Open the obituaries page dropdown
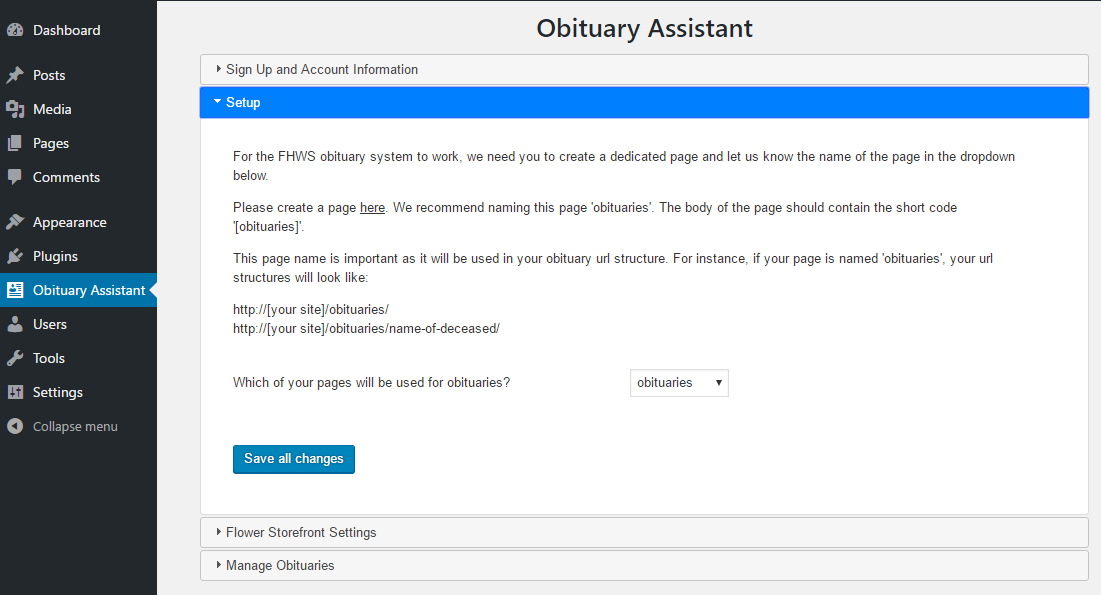 coord(679,383)
